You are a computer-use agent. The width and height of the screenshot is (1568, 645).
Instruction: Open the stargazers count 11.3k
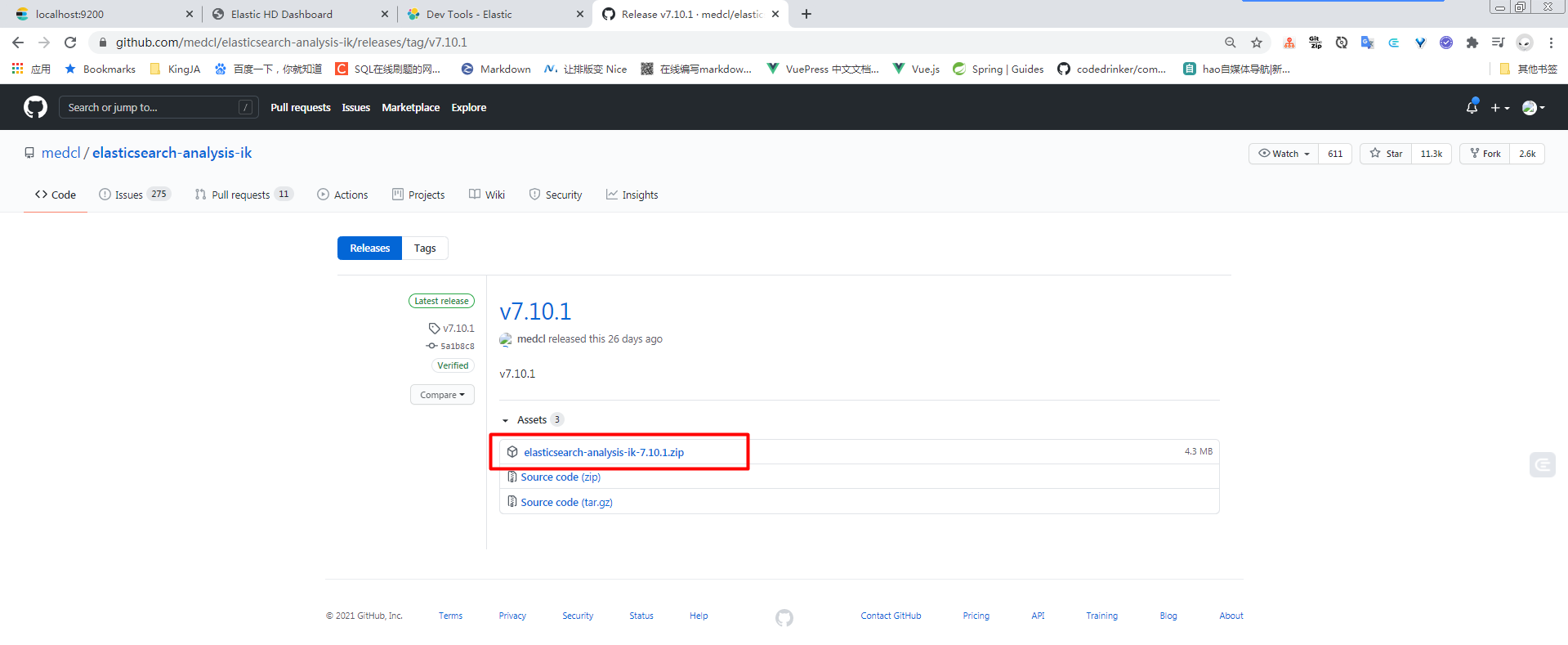click(x=1432, y=154)
